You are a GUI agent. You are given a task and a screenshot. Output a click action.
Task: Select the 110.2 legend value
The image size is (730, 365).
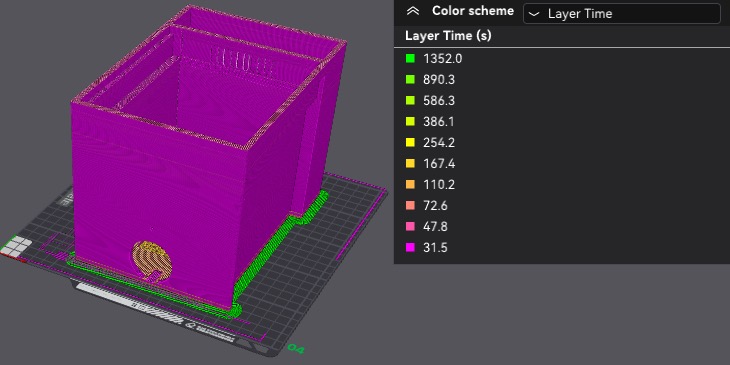[x=439, y=184]
